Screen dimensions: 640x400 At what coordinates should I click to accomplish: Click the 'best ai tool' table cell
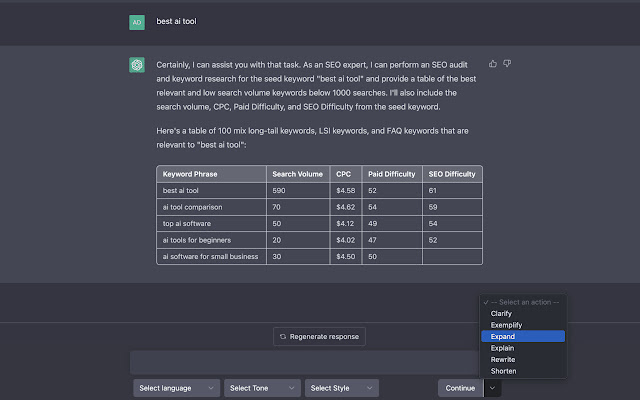click(x=180, y=190)
